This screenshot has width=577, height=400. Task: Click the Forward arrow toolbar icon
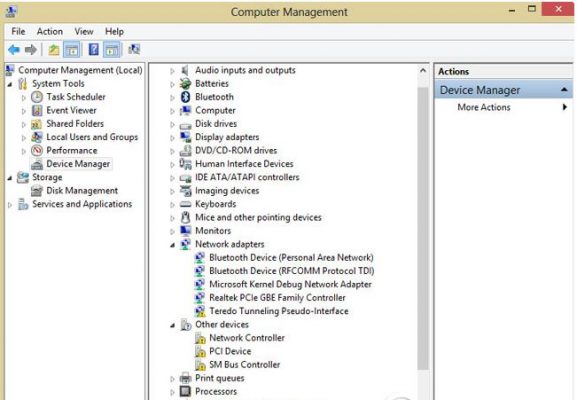point(31,49)
